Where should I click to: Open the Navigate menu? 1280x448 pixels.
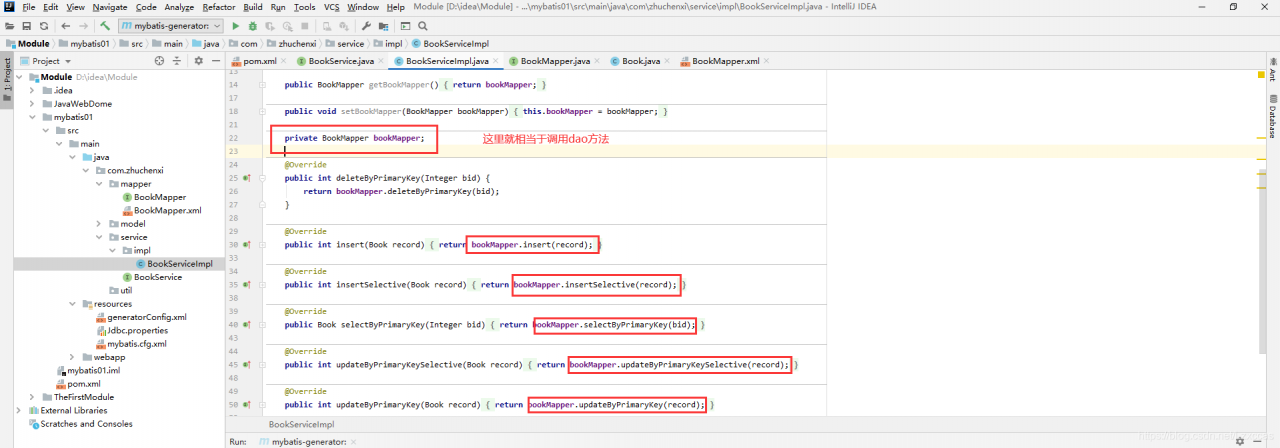pos(110,7)
